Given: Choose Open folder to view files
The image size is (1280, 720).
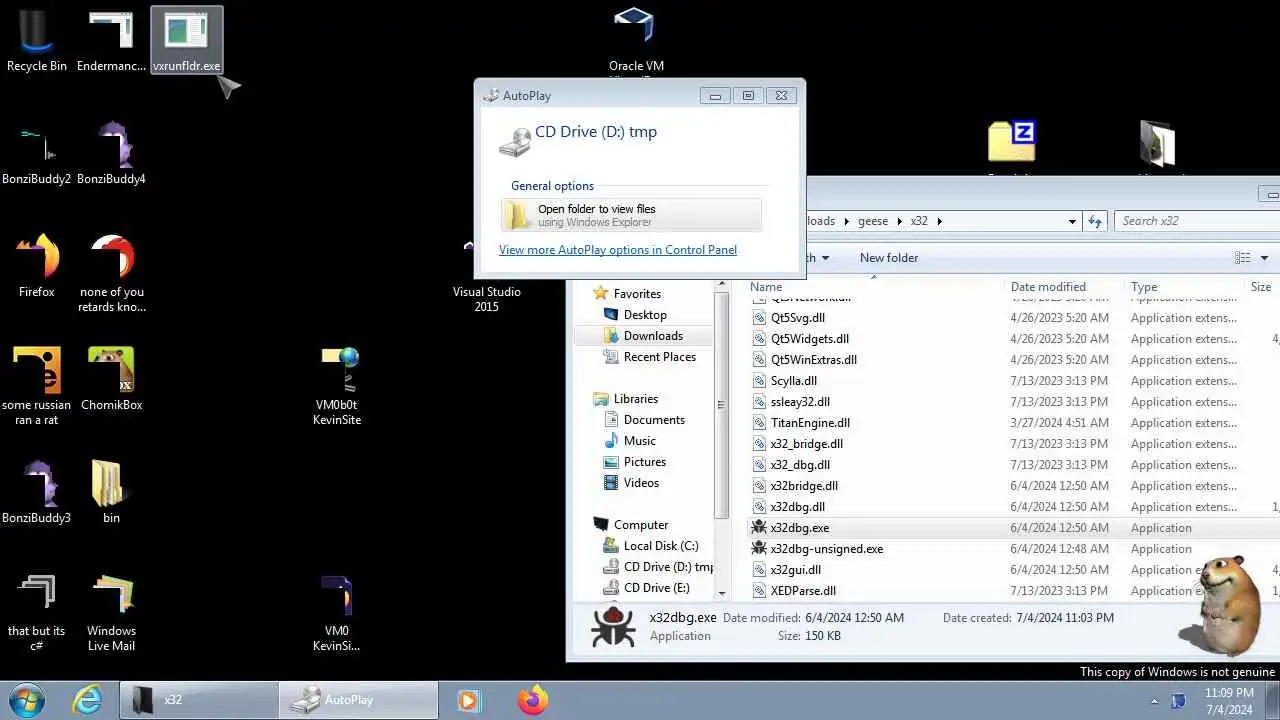Looking at the screenshot, I should (x=632, y=215).
